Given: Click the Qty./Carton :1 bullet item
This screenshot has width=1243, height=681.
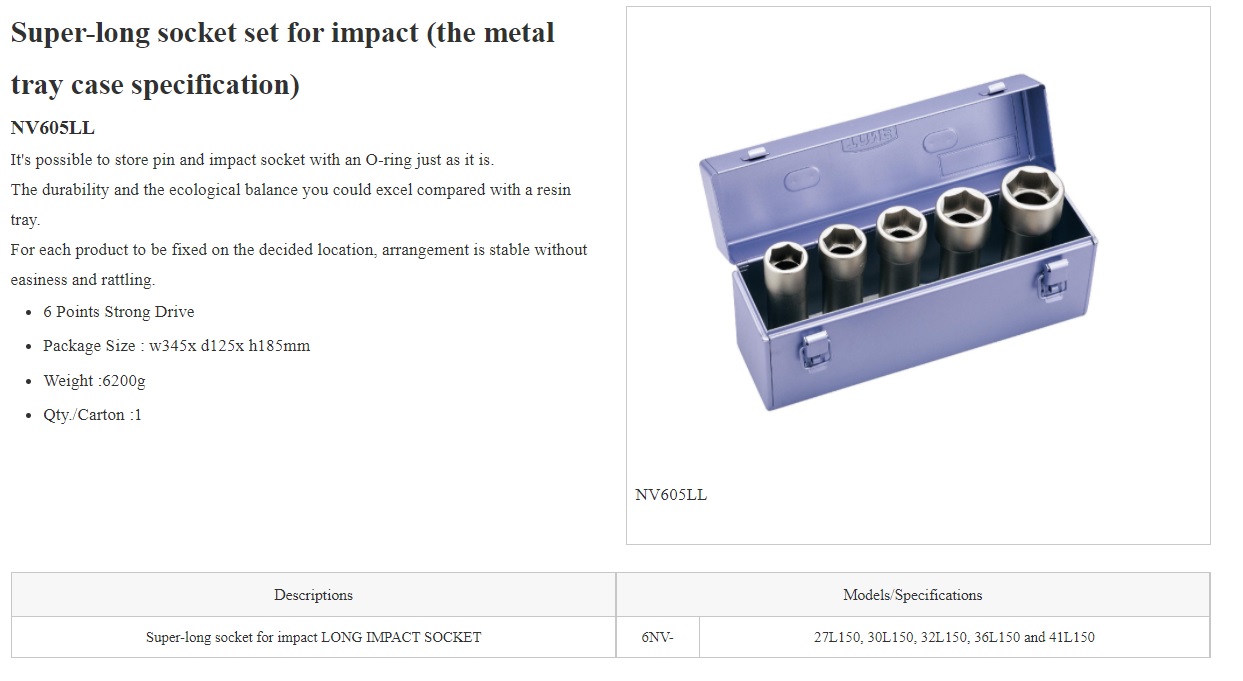Looking at the screenshot, I should point(92,415).
